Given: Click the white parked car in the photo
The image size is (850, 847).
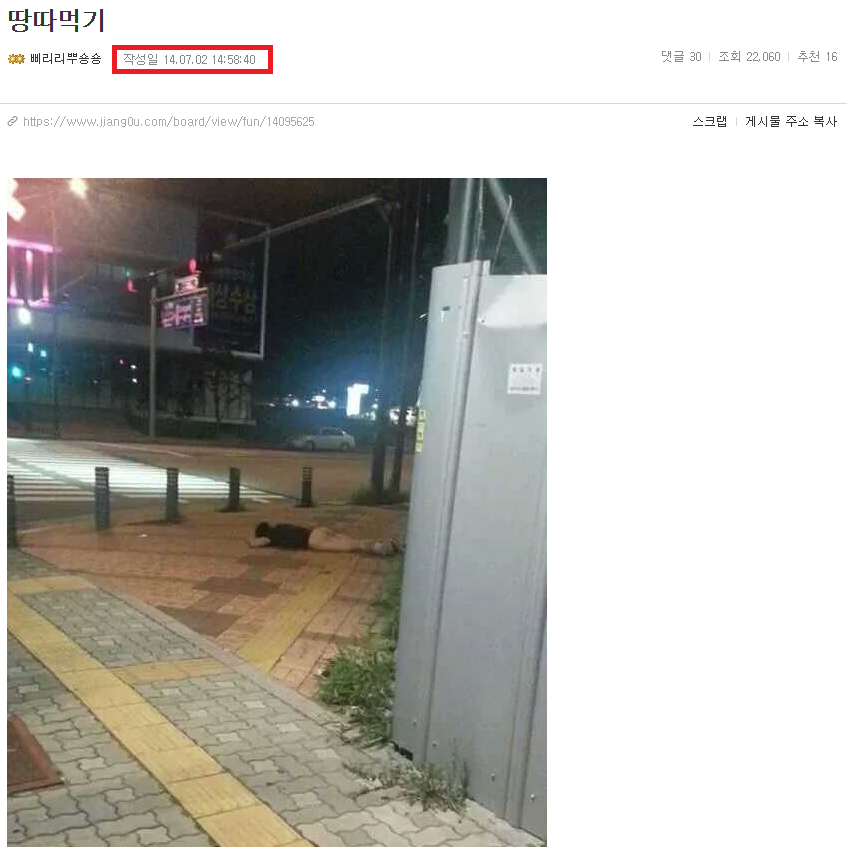Looking at the screenshot, I should [x=321, y=439].
